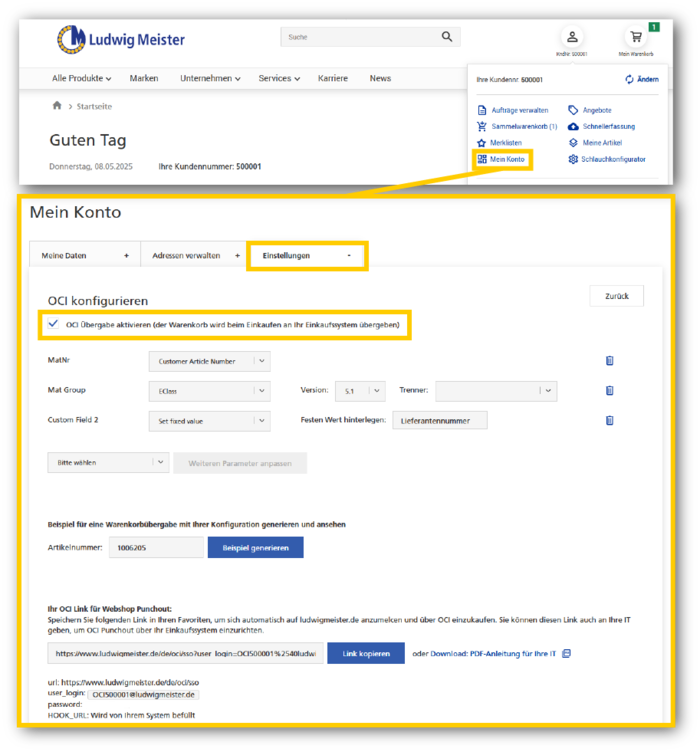This screenshot has width=700, height=752.
Task: Delete the MatNr parameter row via trash icon
Action: click(x=609, y=361)
